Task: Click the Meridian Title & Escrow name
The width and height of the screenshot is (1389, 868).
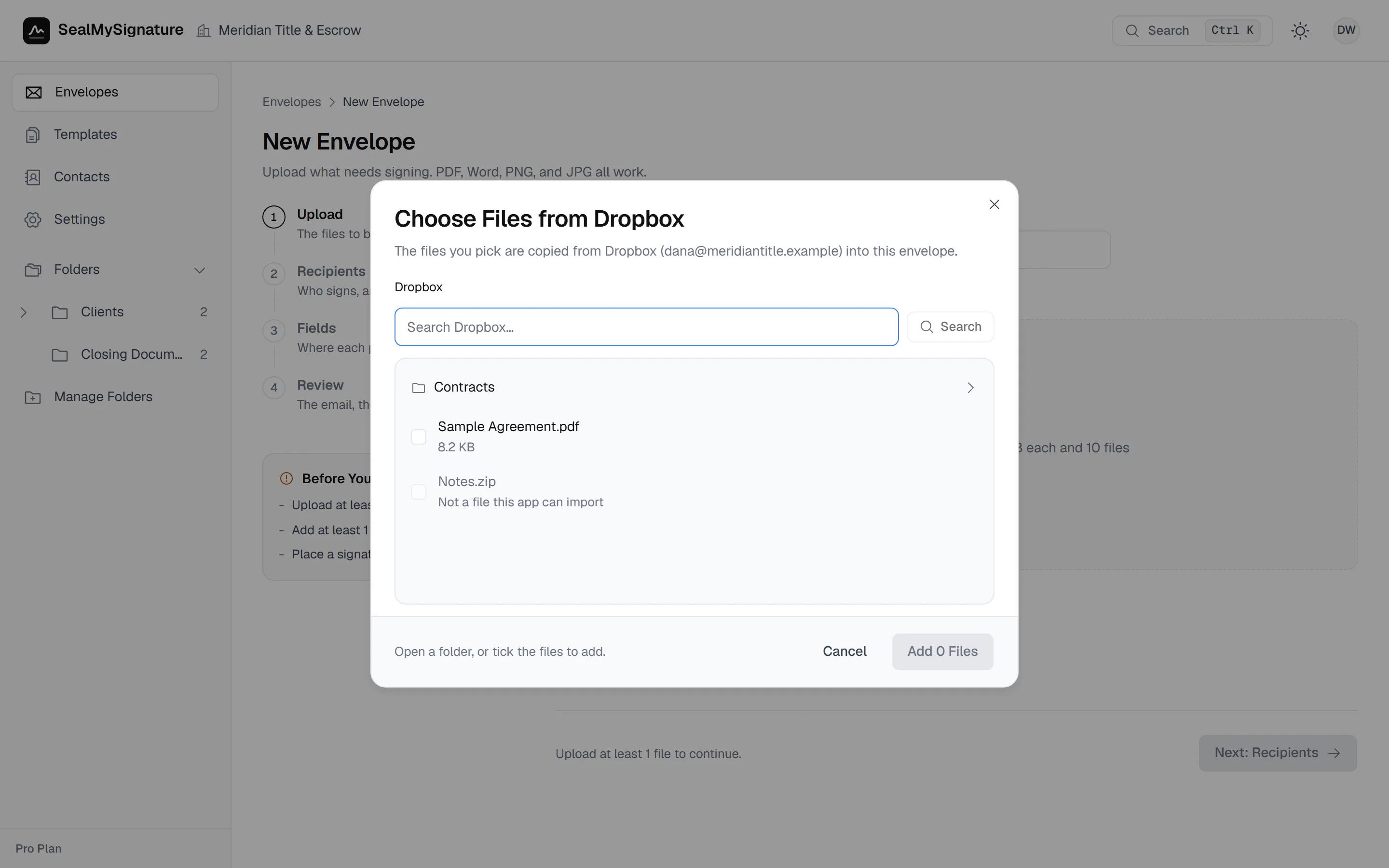Action: tap(290, 30)
